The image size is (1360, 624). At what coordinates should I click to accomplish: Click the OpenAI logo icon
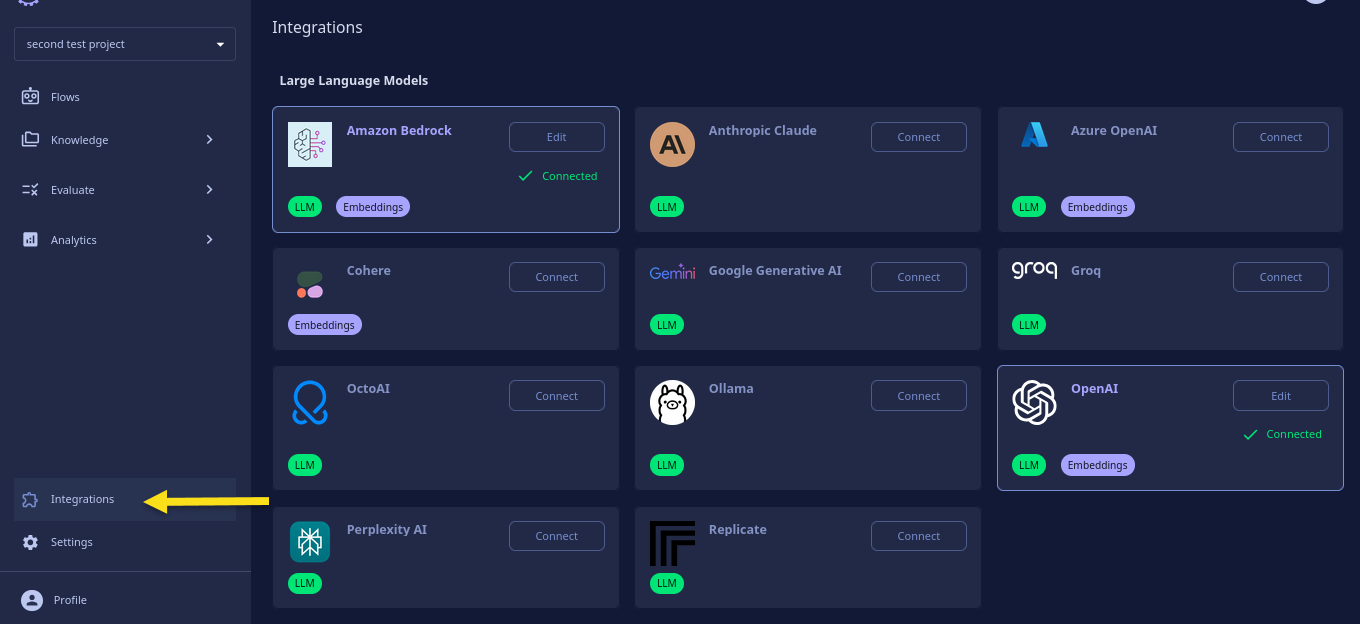pyautogui.click(x=1034, y=402)
